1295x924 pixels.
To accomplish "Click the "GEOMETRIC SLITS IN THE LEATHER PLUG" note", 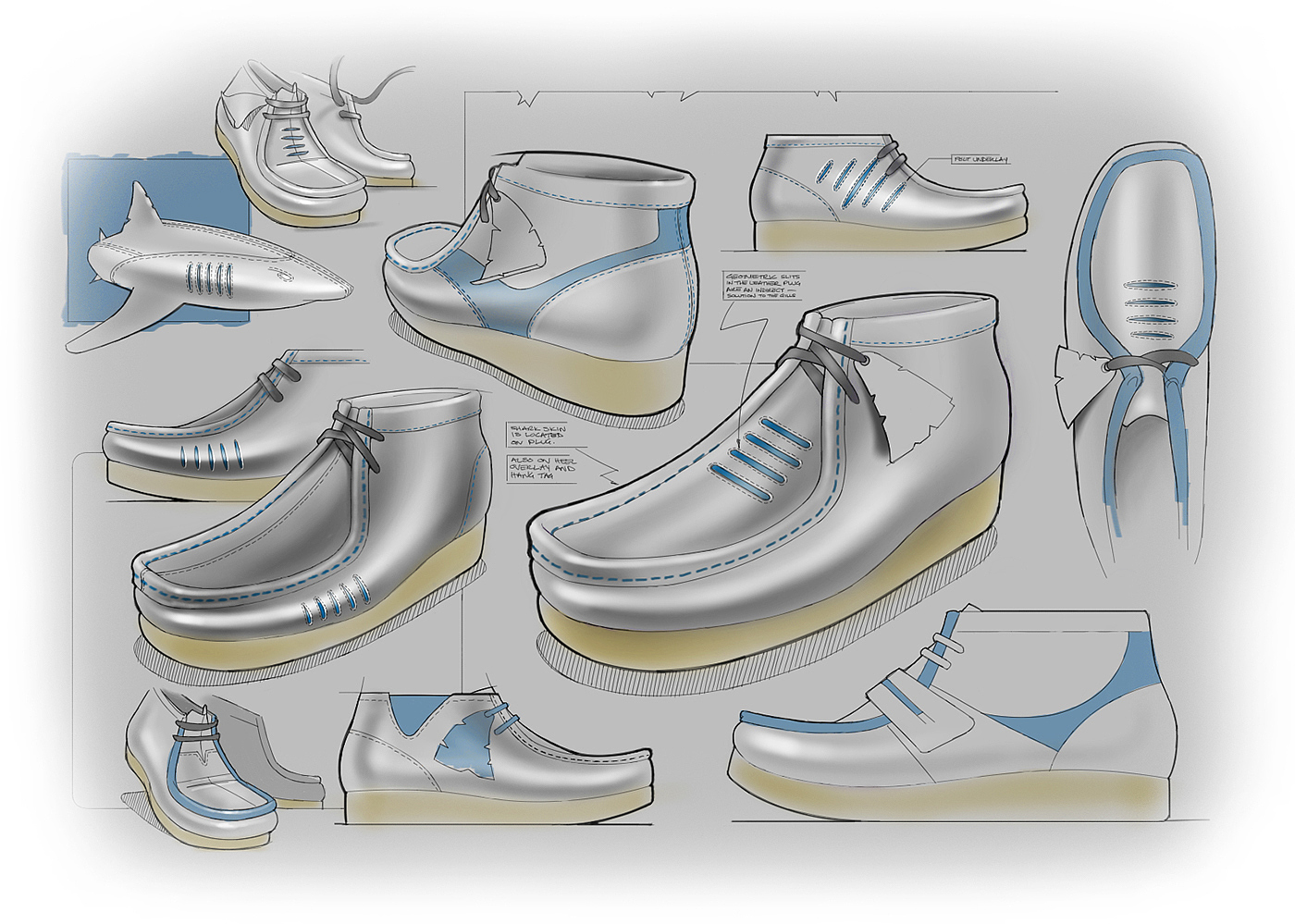I will 764,288.
